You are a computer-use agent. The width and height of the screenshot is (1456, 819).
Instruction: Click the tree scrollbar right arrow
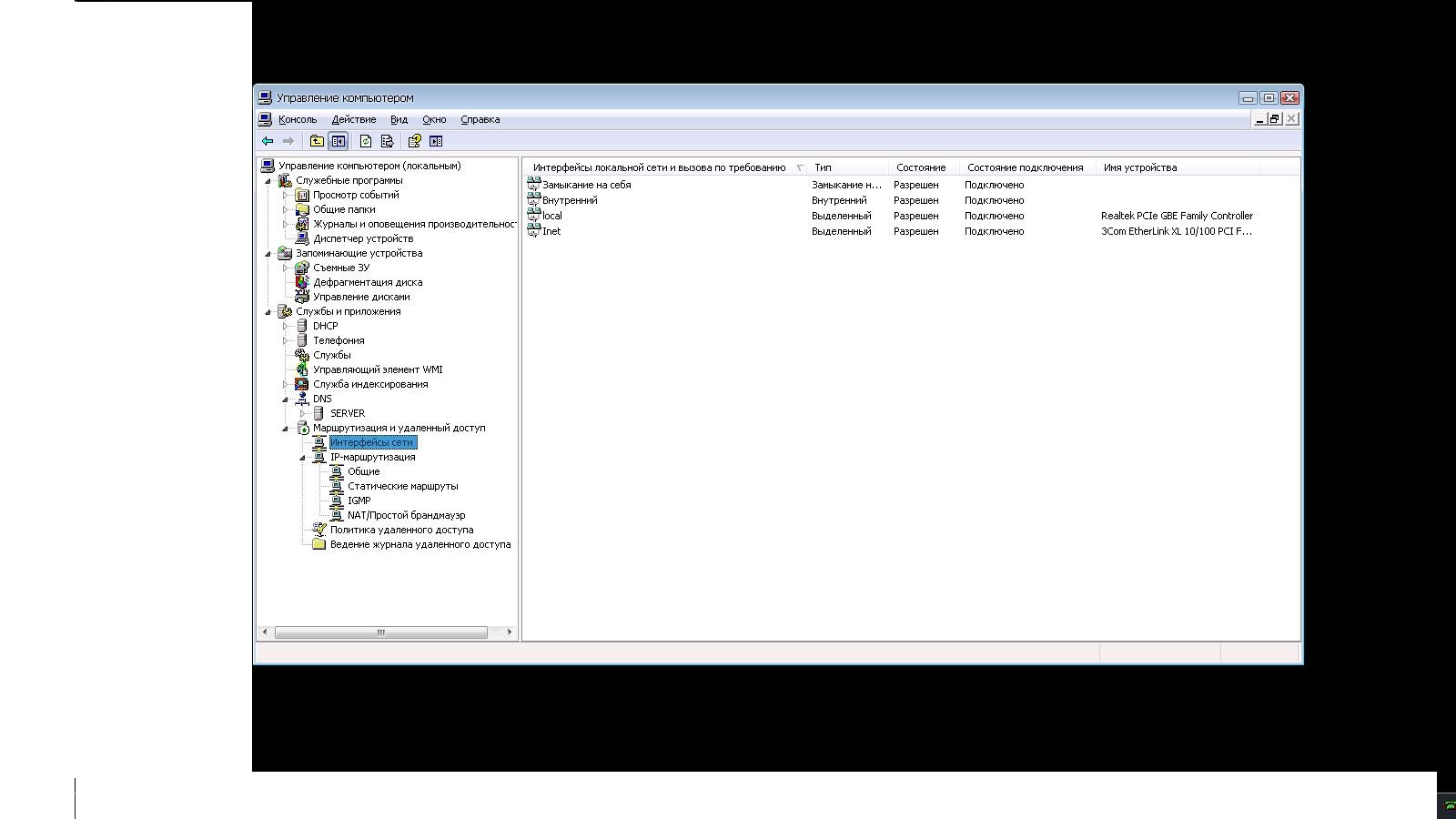pos(509,632)
